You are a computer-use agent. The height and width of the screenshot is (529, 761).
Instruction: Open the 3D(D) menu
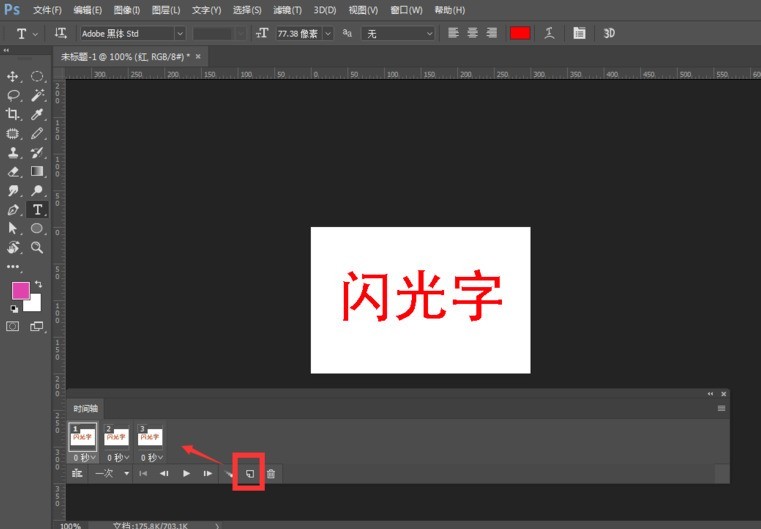point(325,10)
